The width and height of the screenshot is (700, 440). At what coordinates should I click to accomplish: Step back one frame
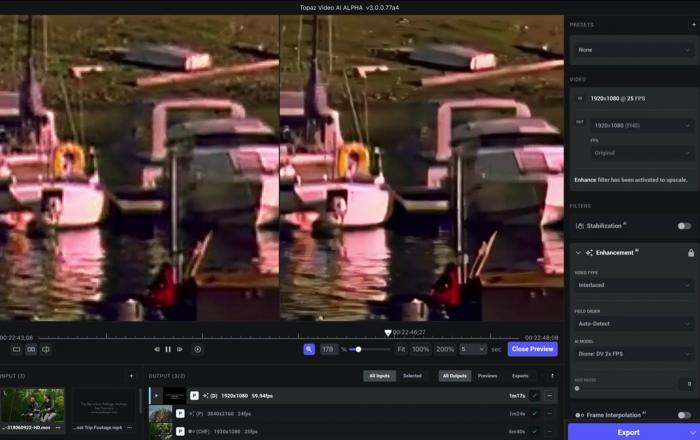156,349
